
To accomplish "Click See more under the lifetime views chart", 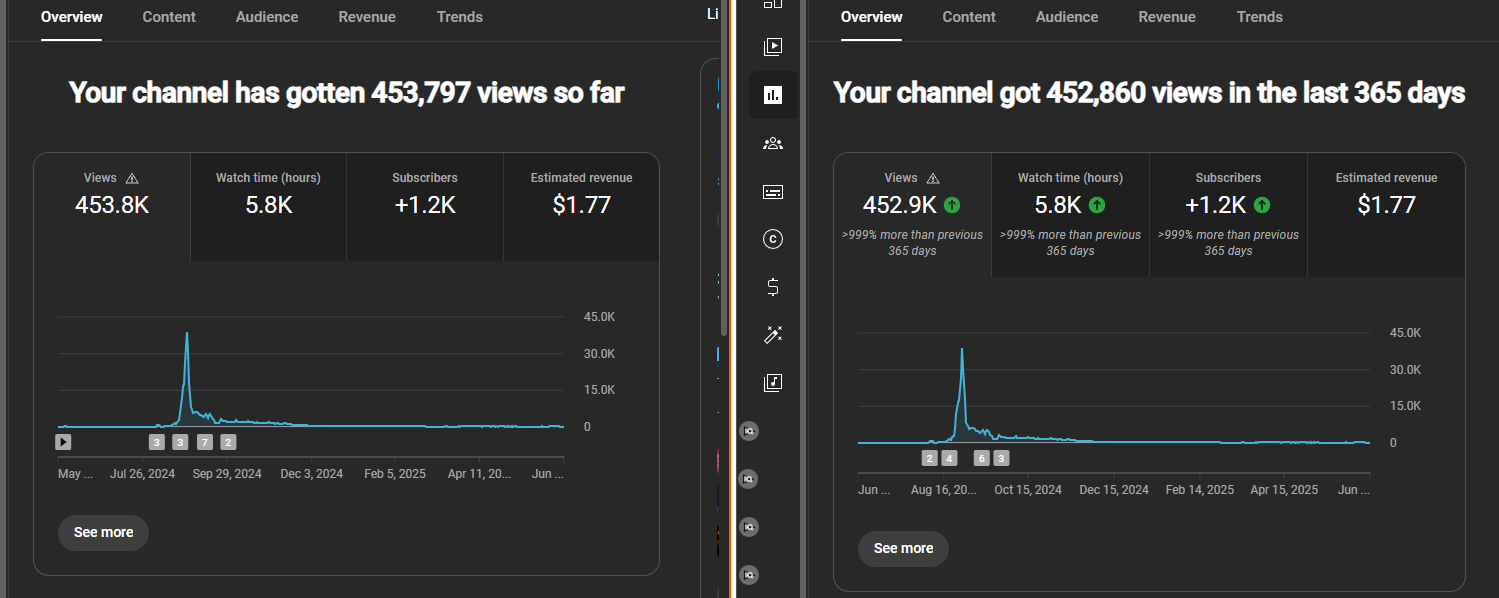I will coord(103,532).
